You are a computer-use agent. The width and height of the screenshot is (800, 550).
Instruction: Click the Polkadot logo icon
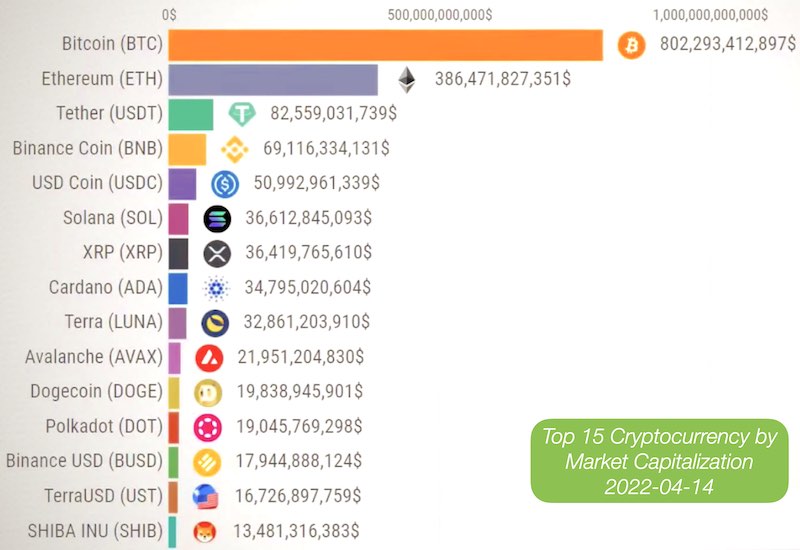[x=208, y=428]
